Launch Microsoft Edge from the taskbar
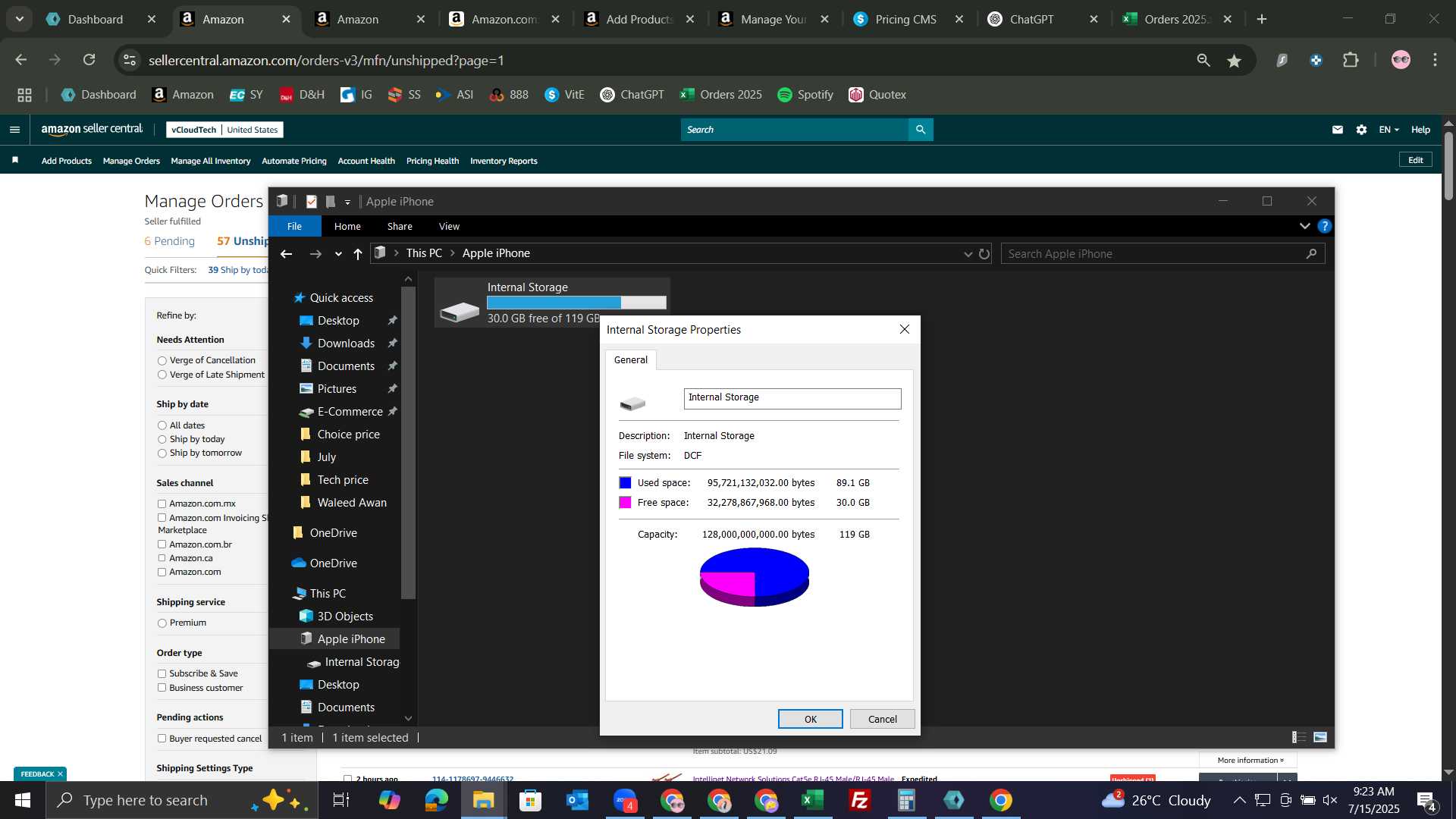1456x819 pixels. click(436, 800)
